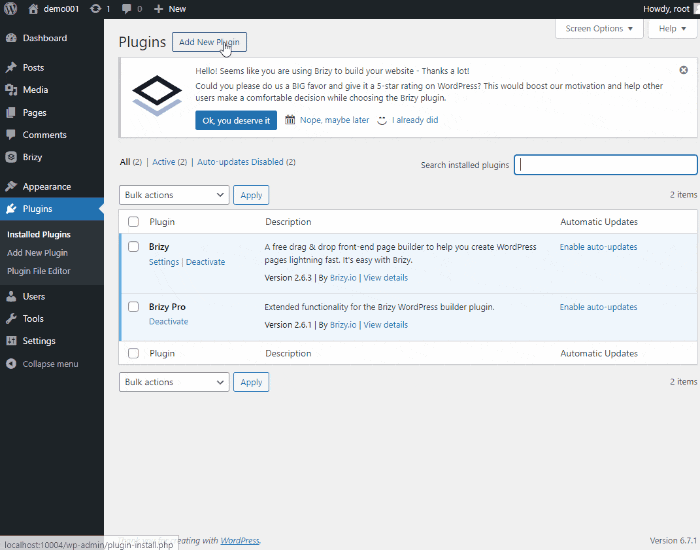
Task: Deactivate the Brizy Pro plugin
Action: 168,322
